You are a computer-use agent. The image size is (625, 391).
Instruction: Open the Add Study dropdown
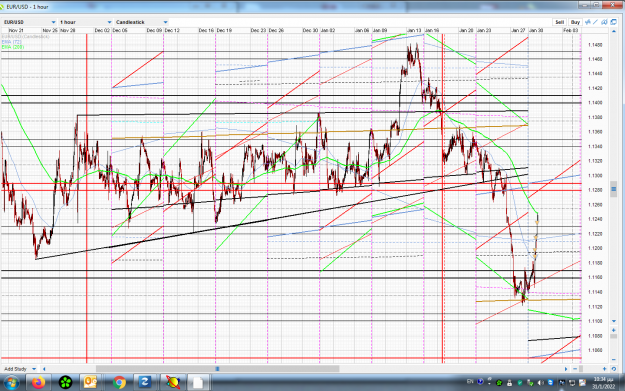tap(20, 369)
